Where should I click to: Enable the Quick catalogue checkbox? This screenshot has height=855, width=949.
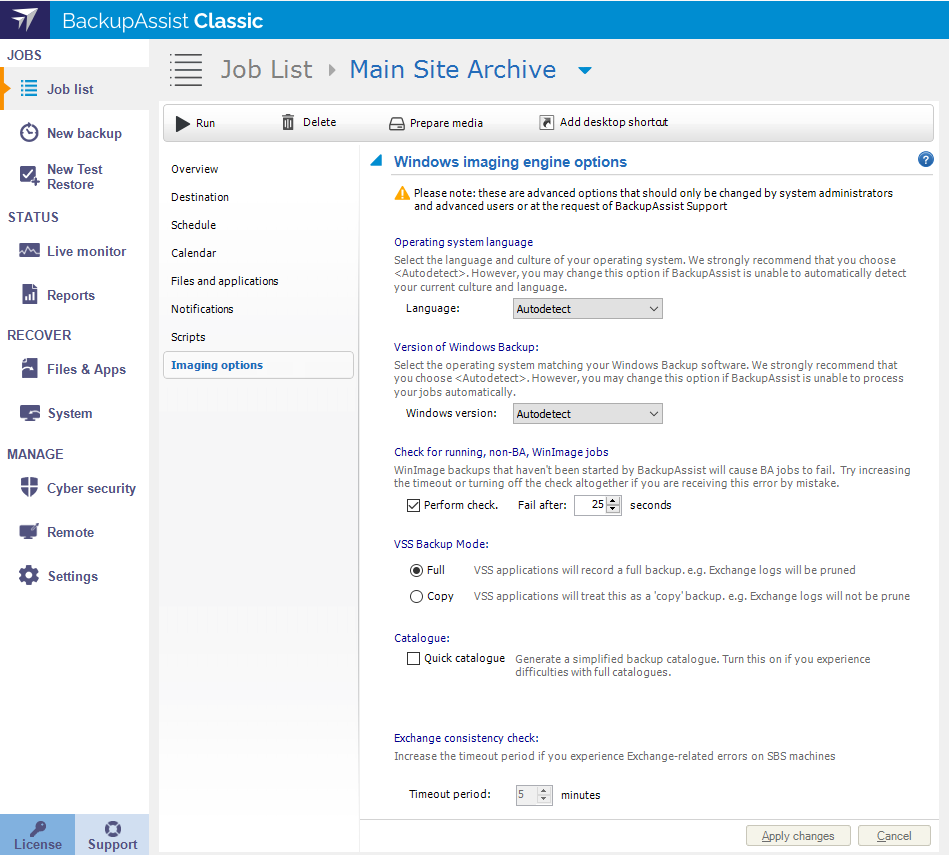pos(413,658)
